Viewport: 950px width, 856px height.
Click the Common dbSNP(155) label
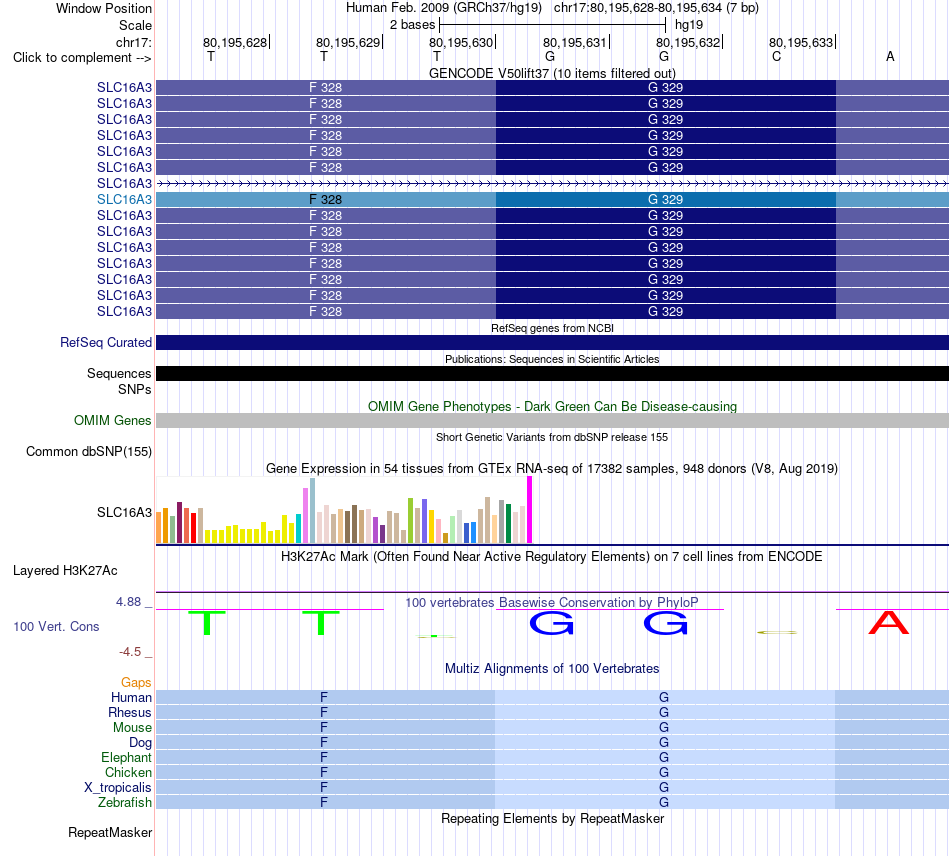coord(89,451)
